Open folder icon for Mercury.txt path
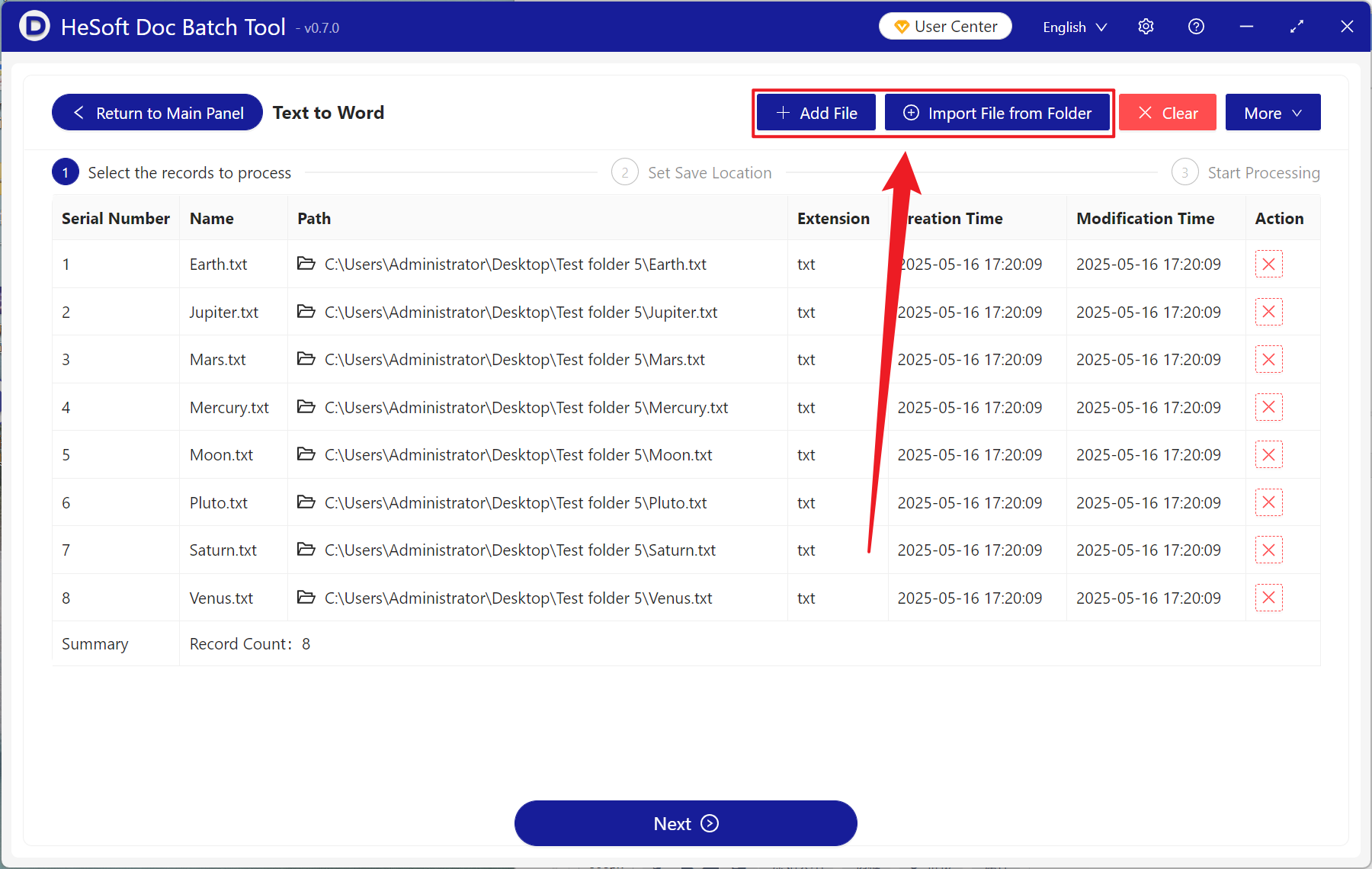Viewport: 1372px width, 869px height. 306,407
